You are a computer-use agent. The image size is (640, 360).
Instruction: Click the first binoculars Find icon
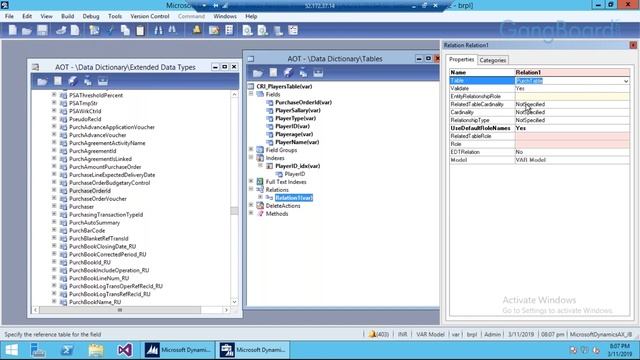point(158,30)
